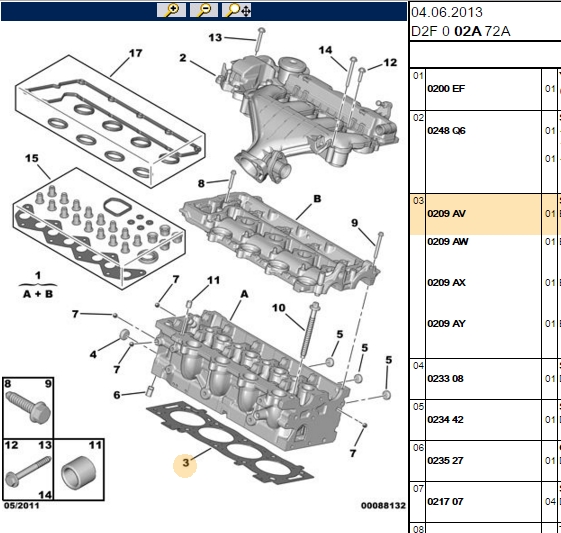Screen dimensions: 561x533
Task: Click the zoom out magnifier icon
Action: pyautogui.click(x=204, y=10)
